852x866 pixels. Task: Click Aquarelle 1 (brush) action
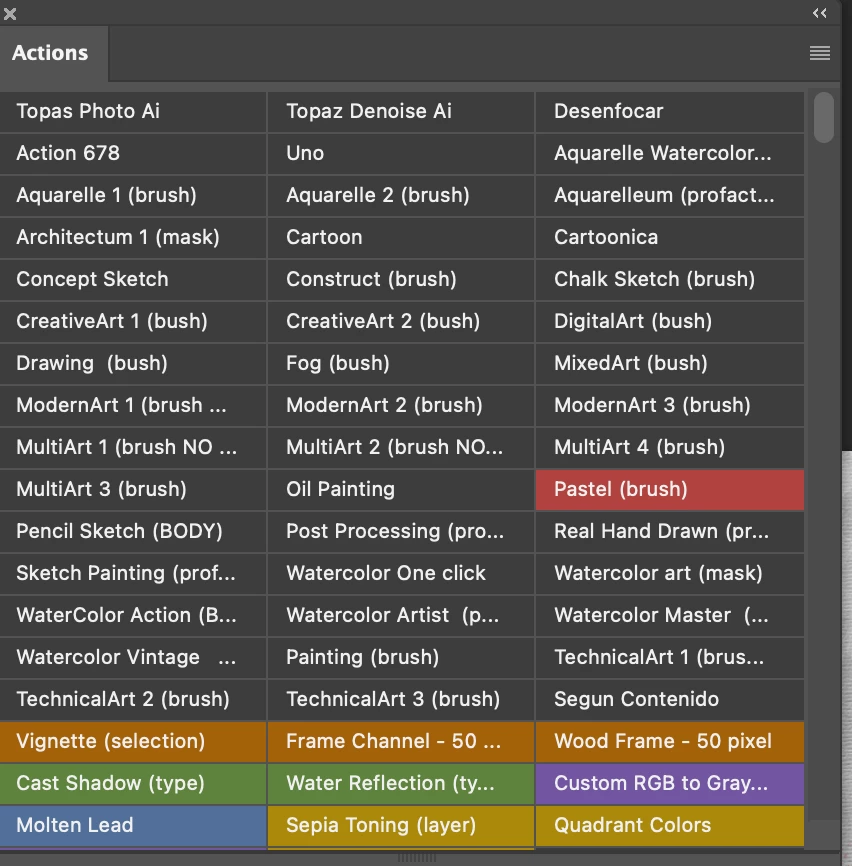pyautogui.click(x=133, y=196)
